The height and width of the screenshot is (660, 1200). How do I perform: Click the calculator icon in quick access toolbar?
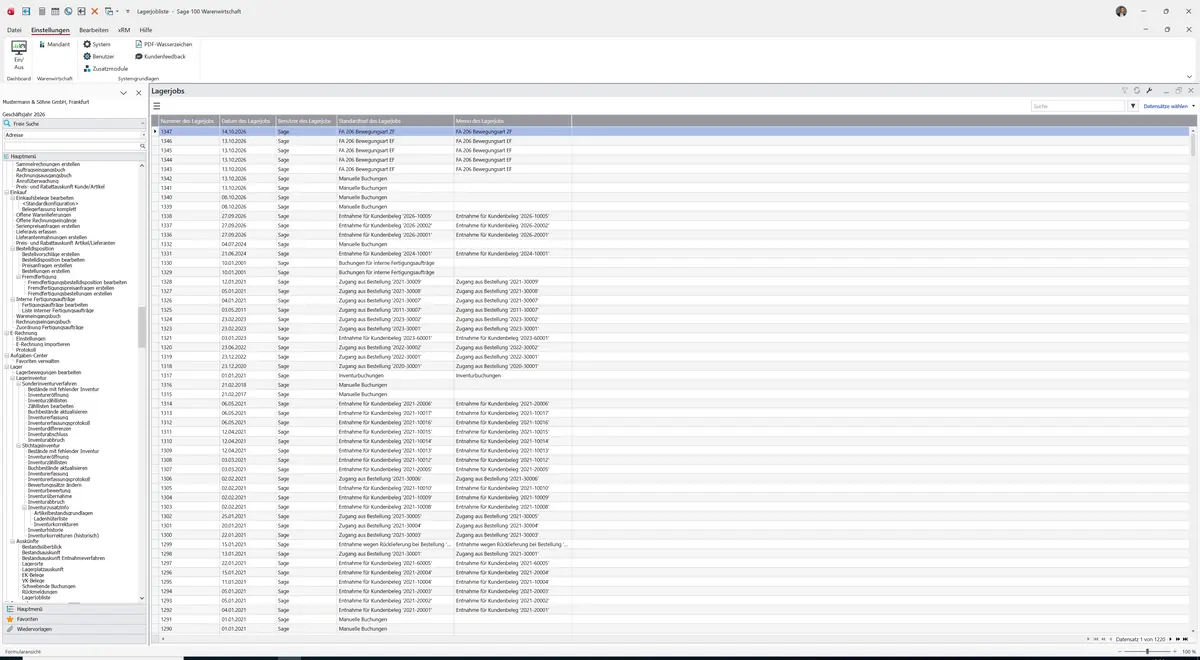pyautogui.click(x=41, y=11)
